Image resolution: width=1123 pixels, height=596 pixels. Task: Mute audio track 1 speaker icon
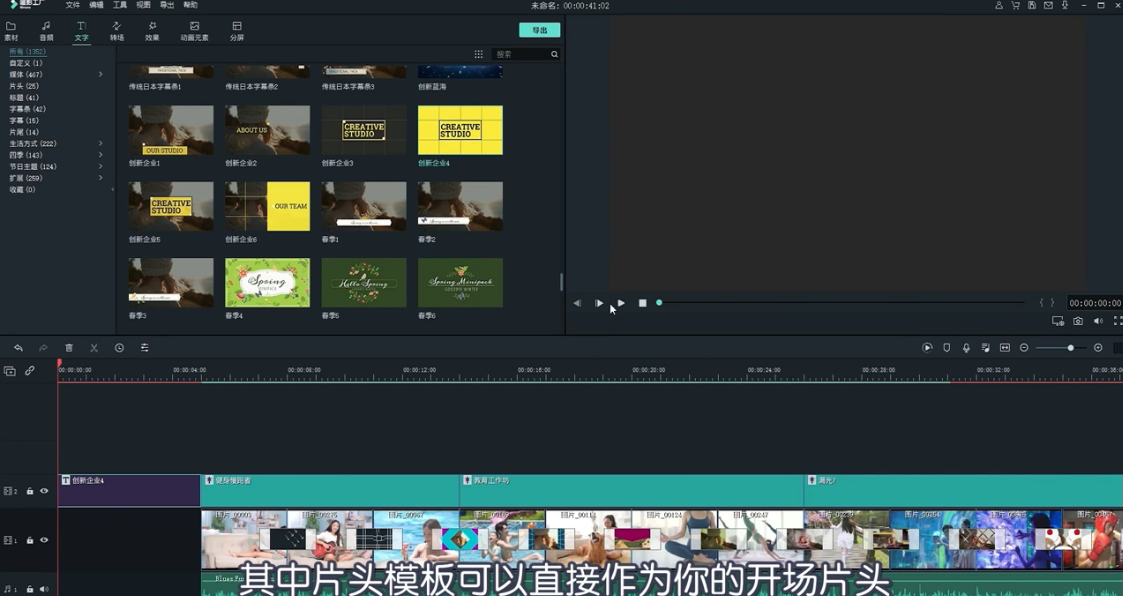(x=44, y=589)
